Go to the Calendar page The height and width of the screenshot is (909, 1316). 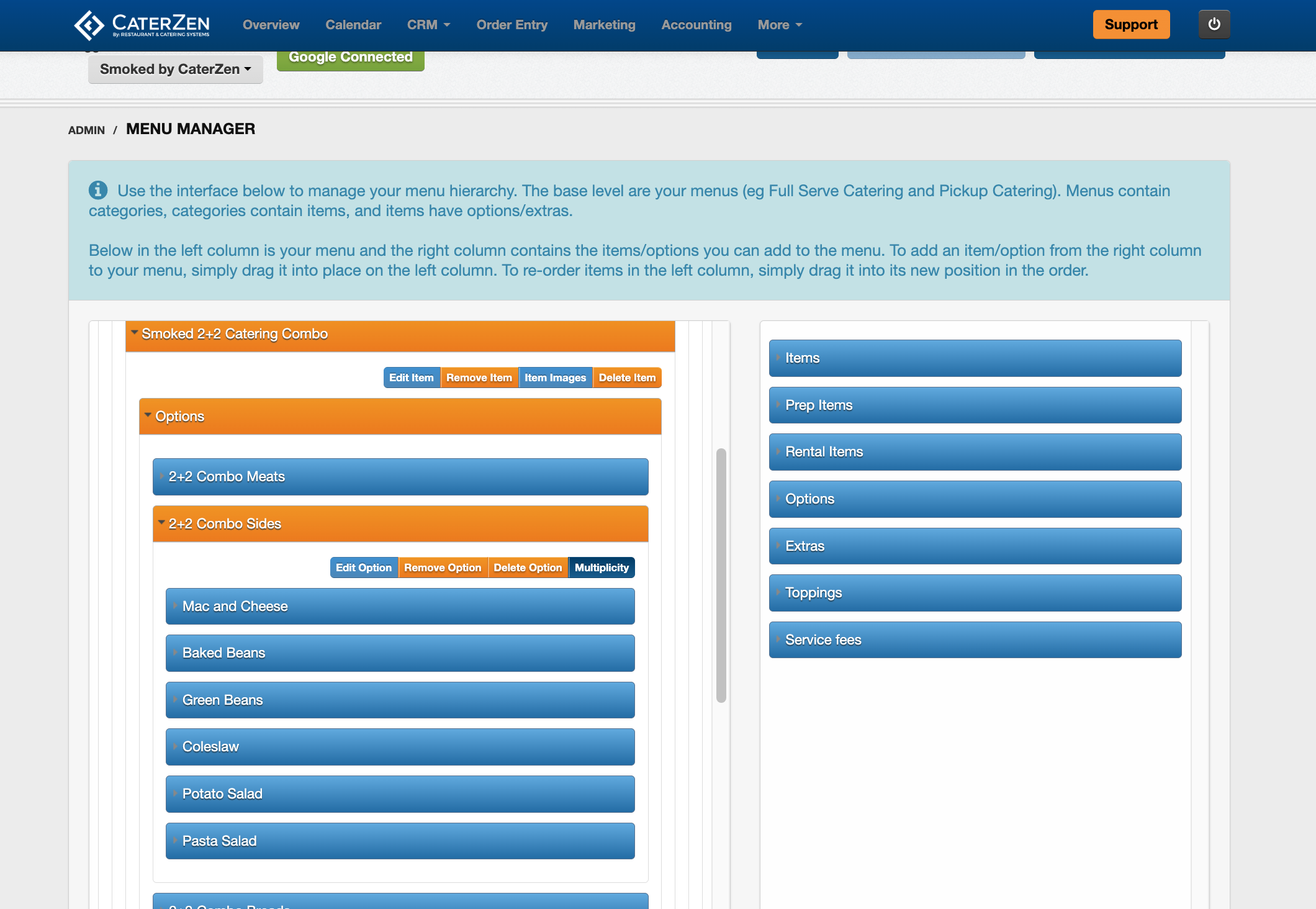point(353,25)
